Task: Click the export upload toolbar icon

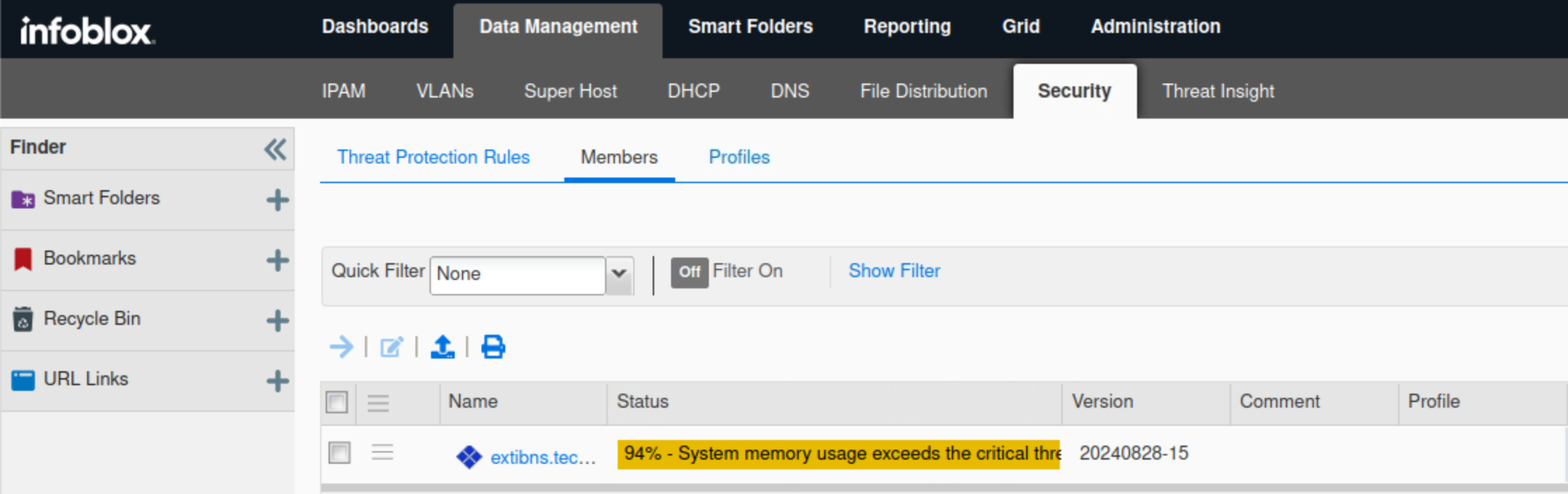Action: tap(442, 347)
